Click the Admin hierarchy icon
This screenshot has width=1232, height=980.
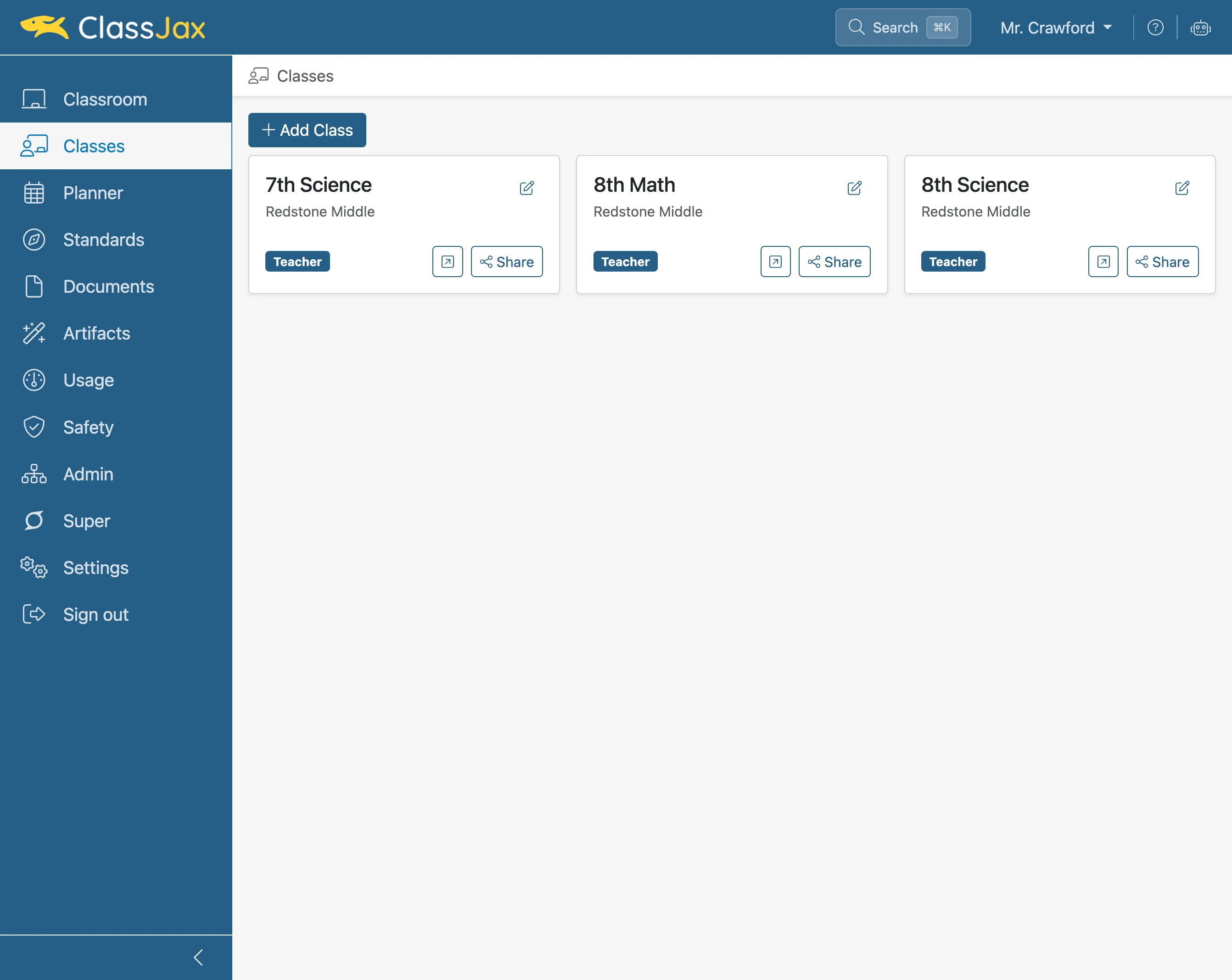point(34,473)
